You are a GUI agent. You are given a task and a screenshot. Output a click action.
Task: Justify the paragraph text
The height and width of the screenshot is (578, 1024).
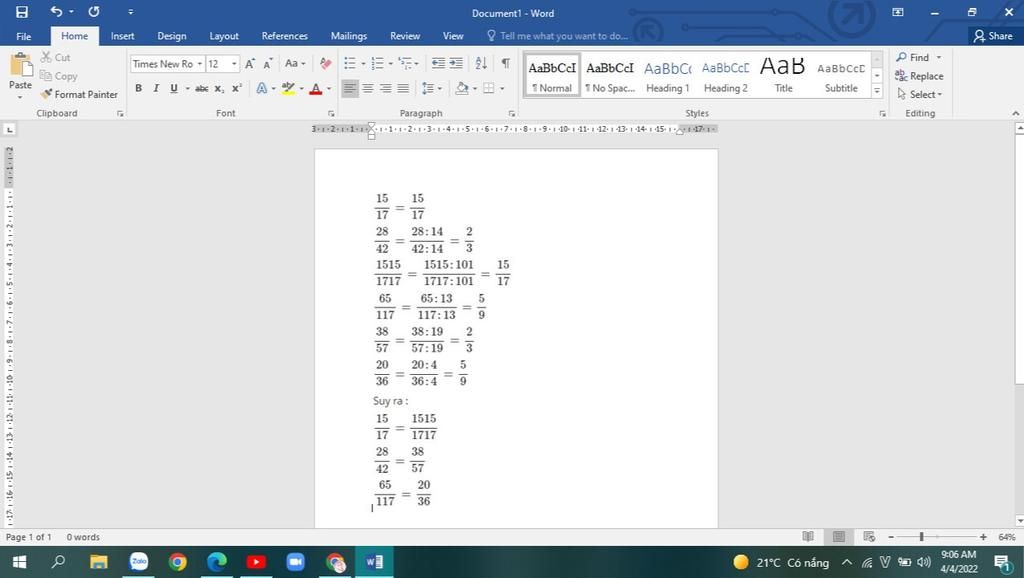pos(404,88)
